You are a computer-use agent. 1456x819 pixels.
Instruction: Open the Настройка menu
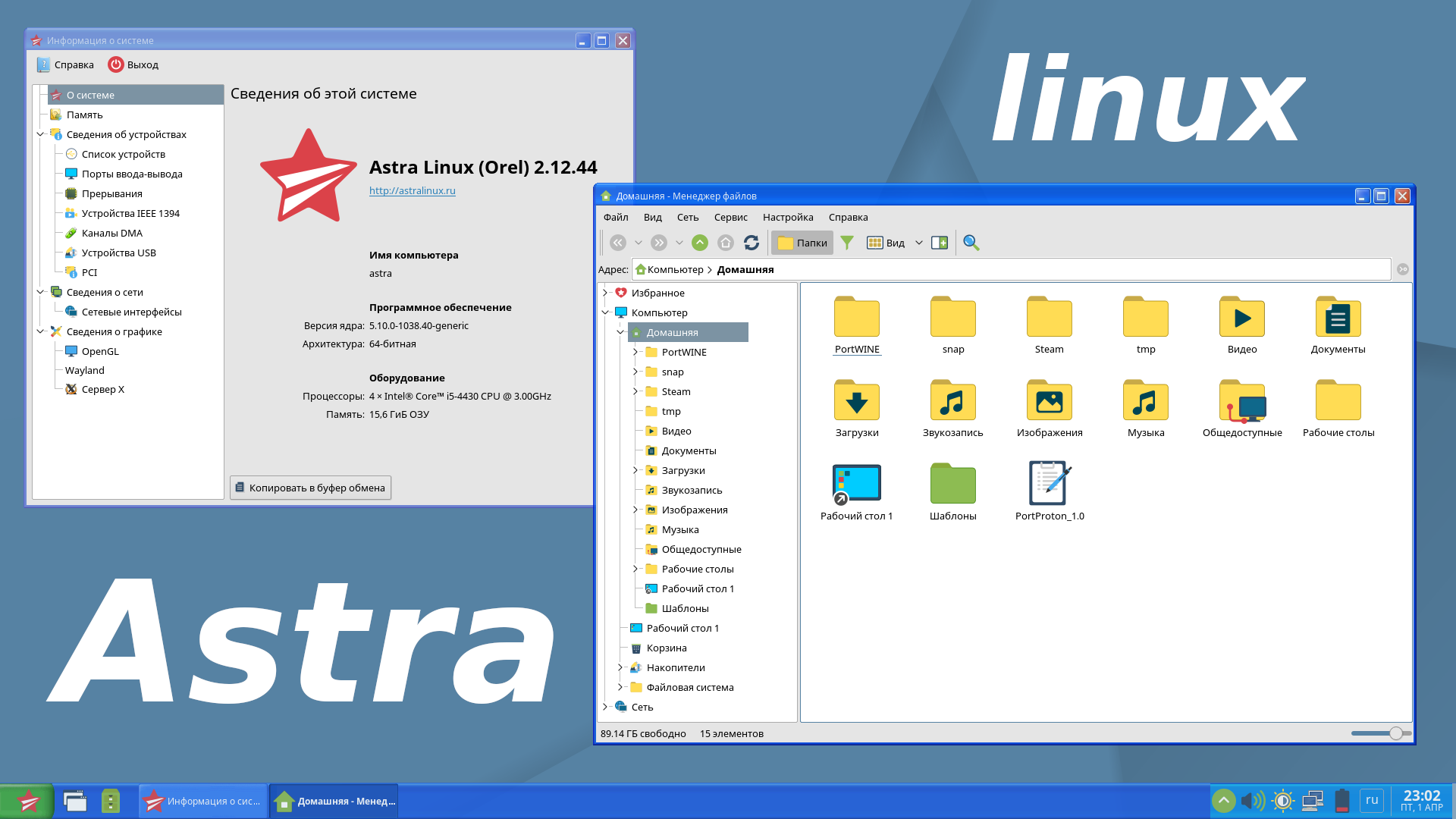pos(787,217)
